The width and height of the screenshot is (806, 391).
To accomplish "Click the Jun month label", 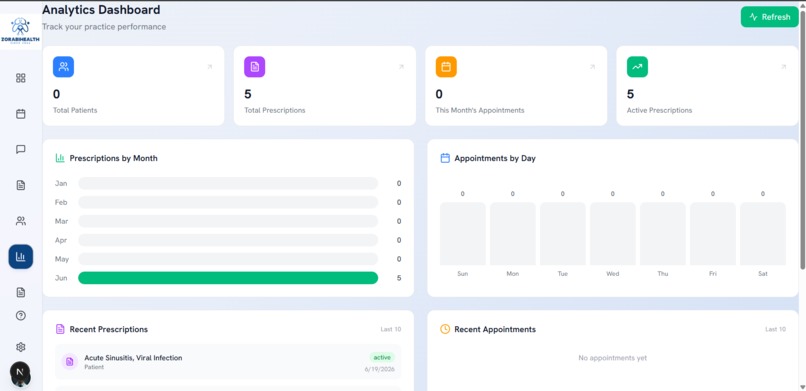I will [x=61, y=278].
